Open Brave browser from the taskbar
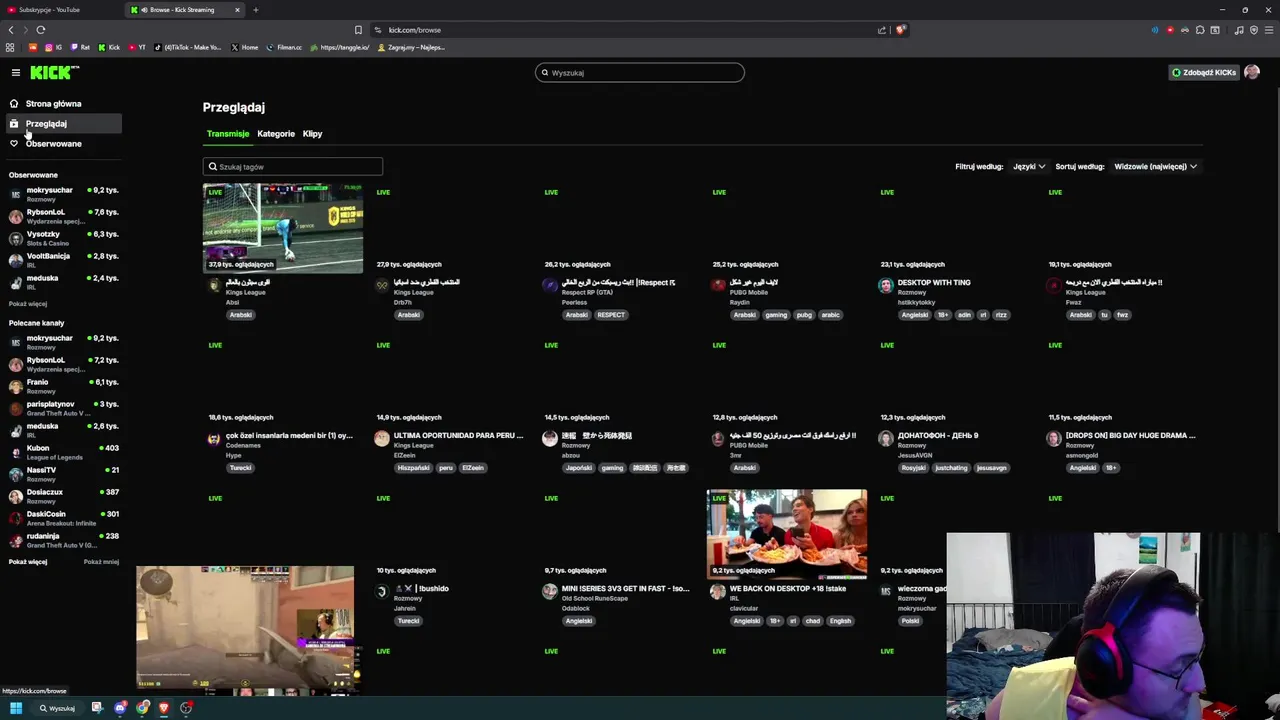The height and width of the screenshot is (720, 1280). (164, 708)
